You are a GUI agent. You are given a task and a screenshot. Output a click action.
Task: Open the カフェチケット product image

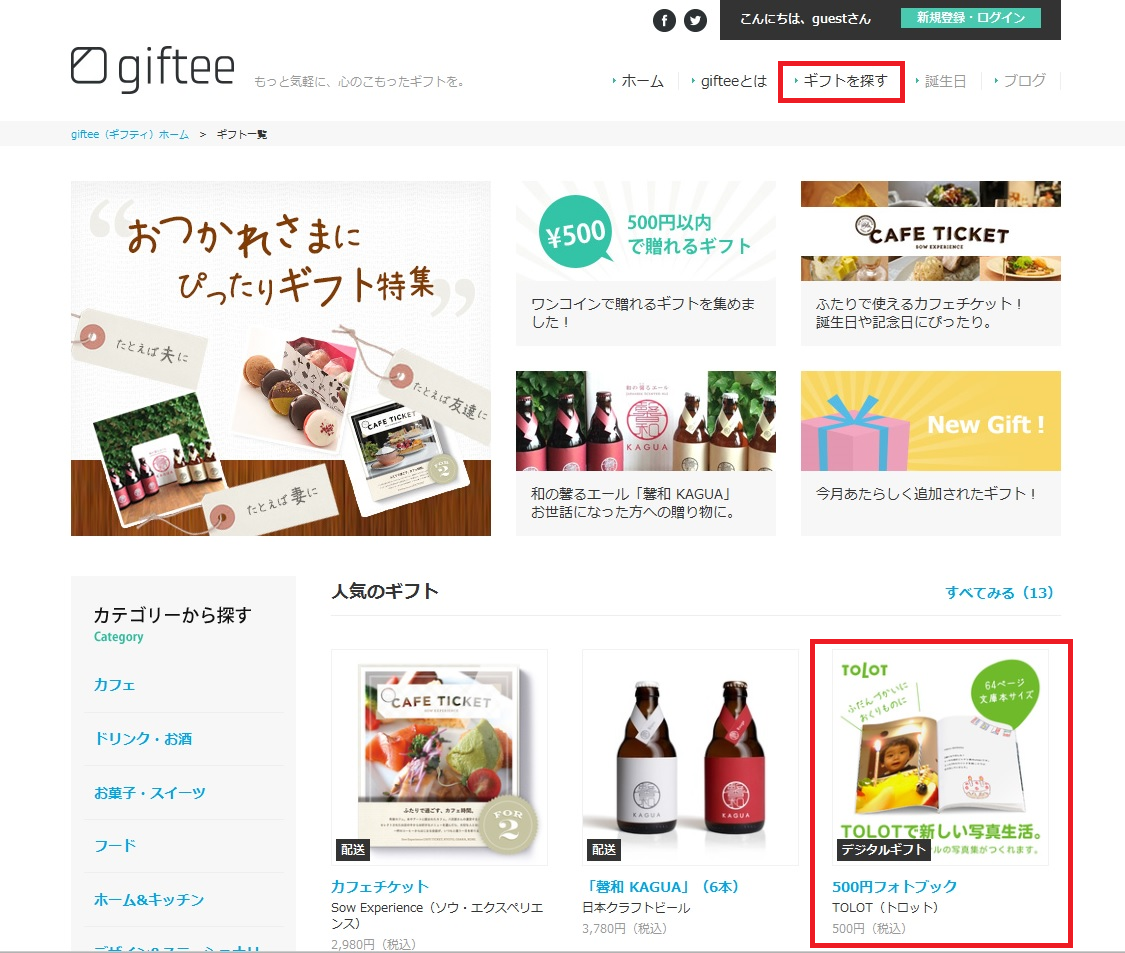pos(439,757)
